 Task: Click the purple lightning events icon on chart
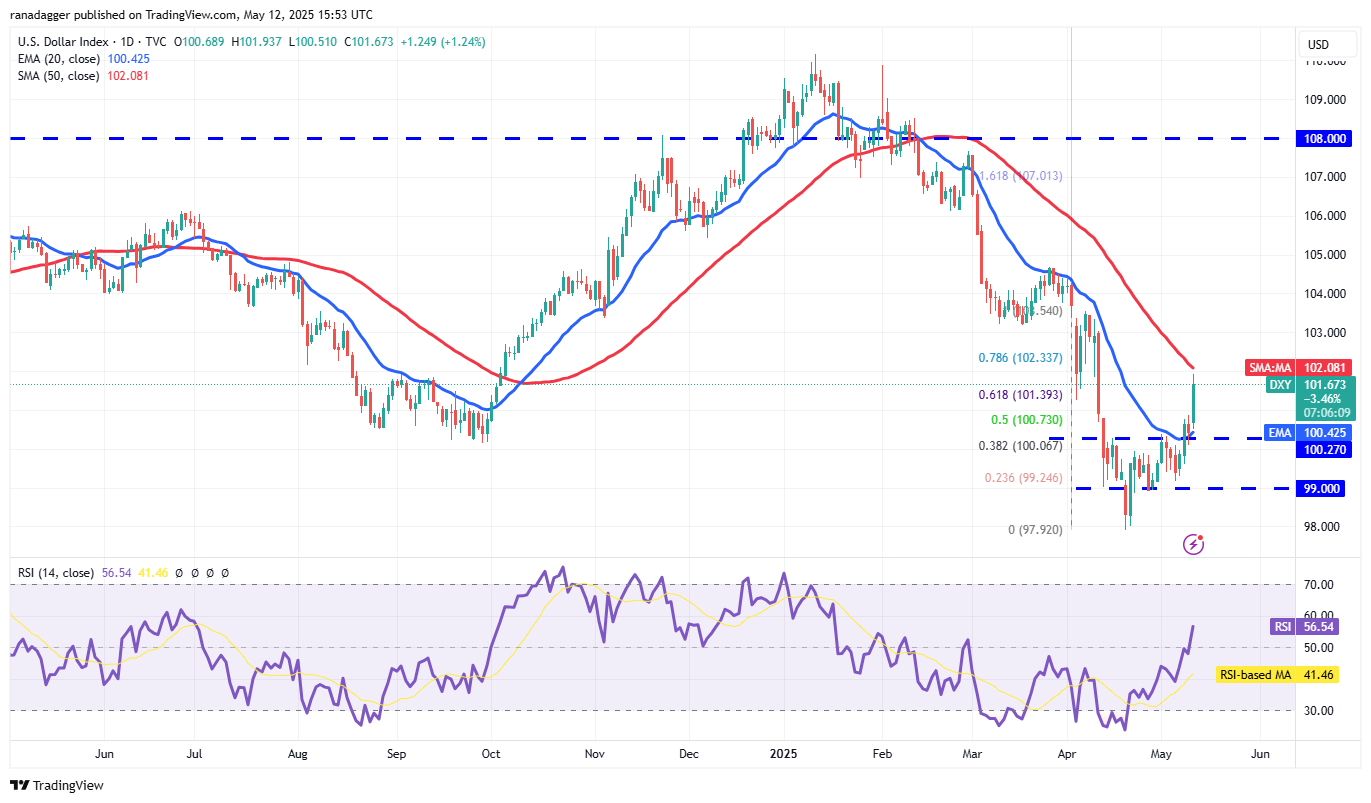tap(1193, 544)
